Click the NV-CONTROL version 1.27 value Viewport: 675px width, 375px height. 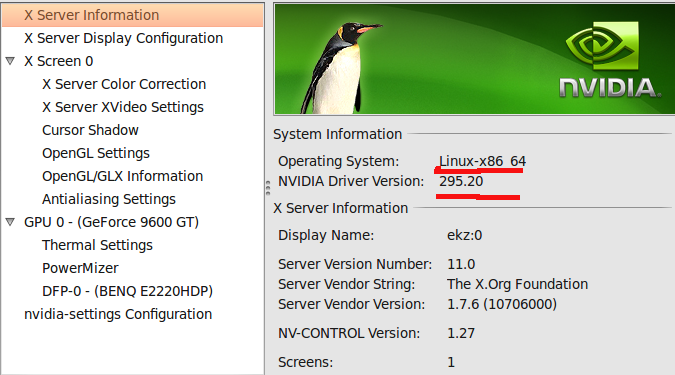[x=461, y=333]
